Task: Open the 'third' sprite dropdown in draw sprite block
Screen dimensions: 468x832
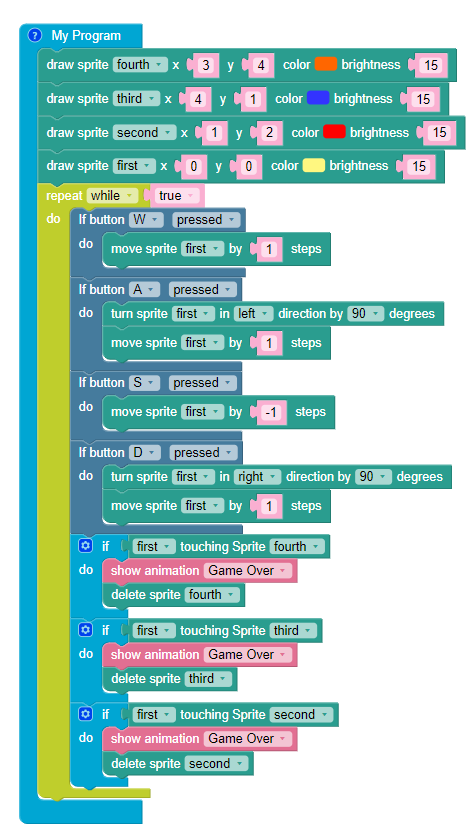Action: [x=136, y=99]
